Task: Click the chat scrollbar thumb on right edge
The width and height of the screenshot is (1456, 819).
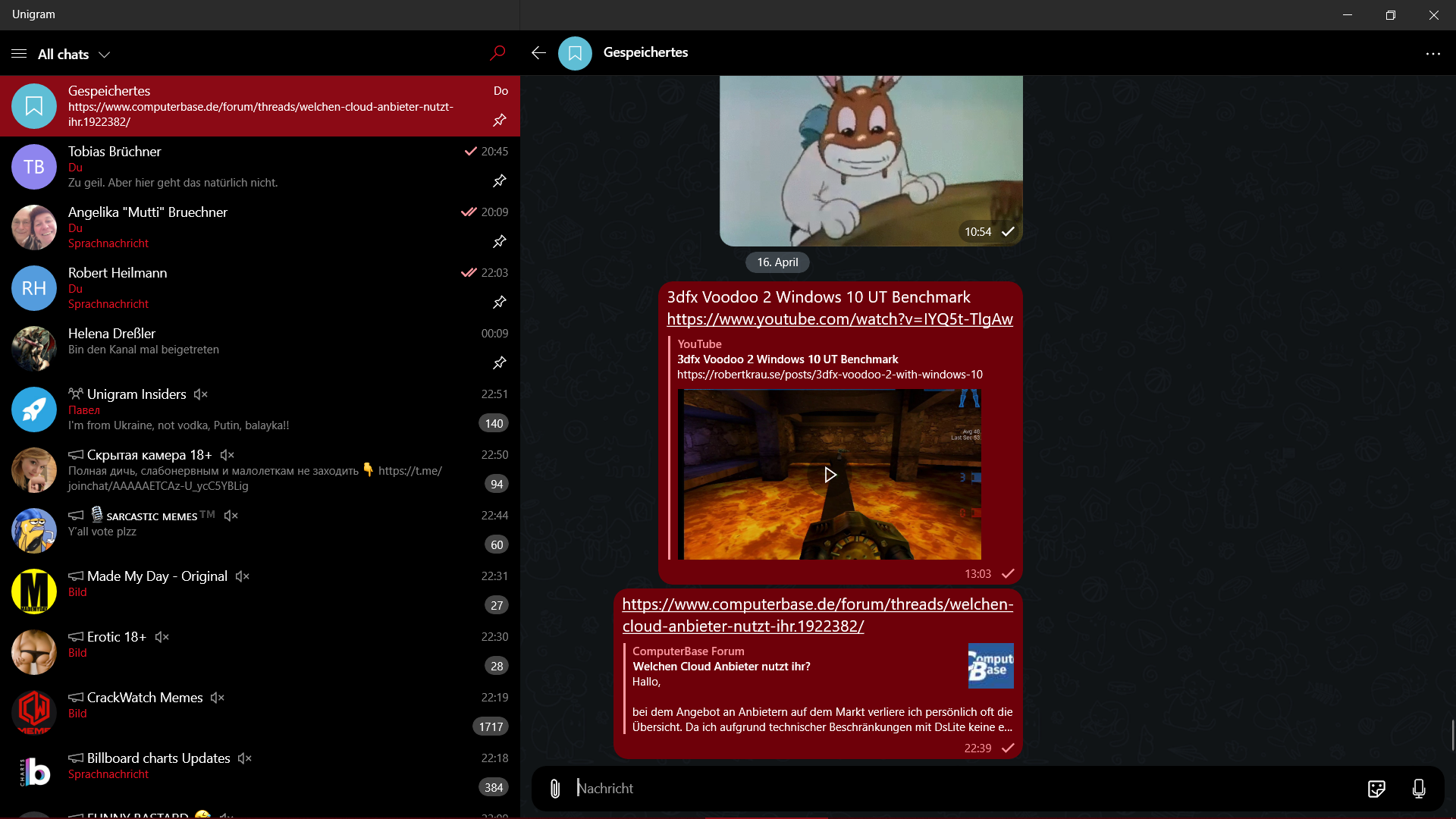Action: [1452, 734]
